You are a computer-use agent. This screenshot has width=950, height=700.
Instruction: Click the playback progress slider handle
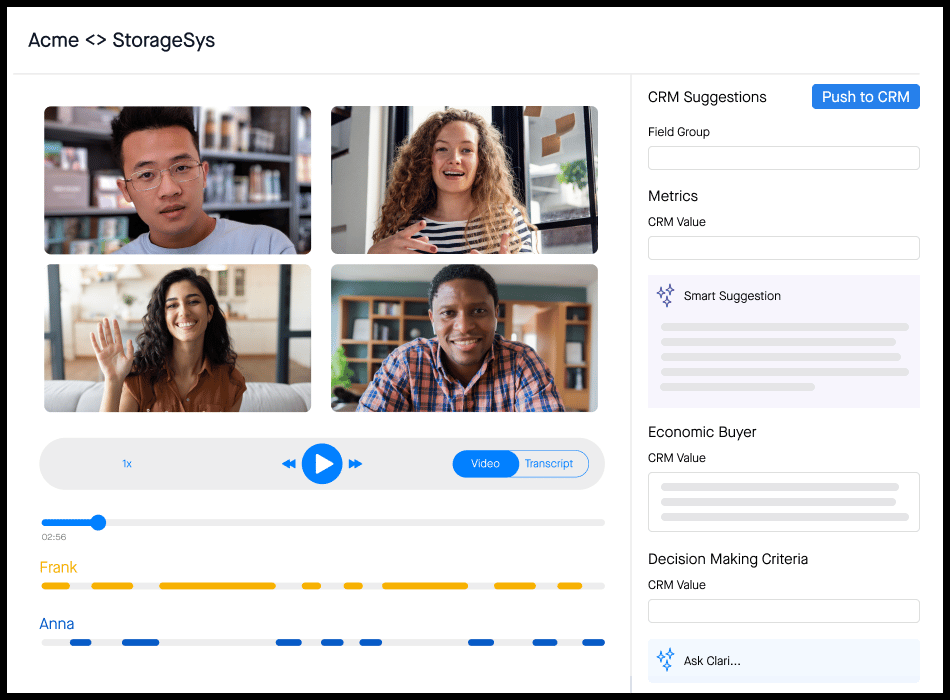[97, 522]
